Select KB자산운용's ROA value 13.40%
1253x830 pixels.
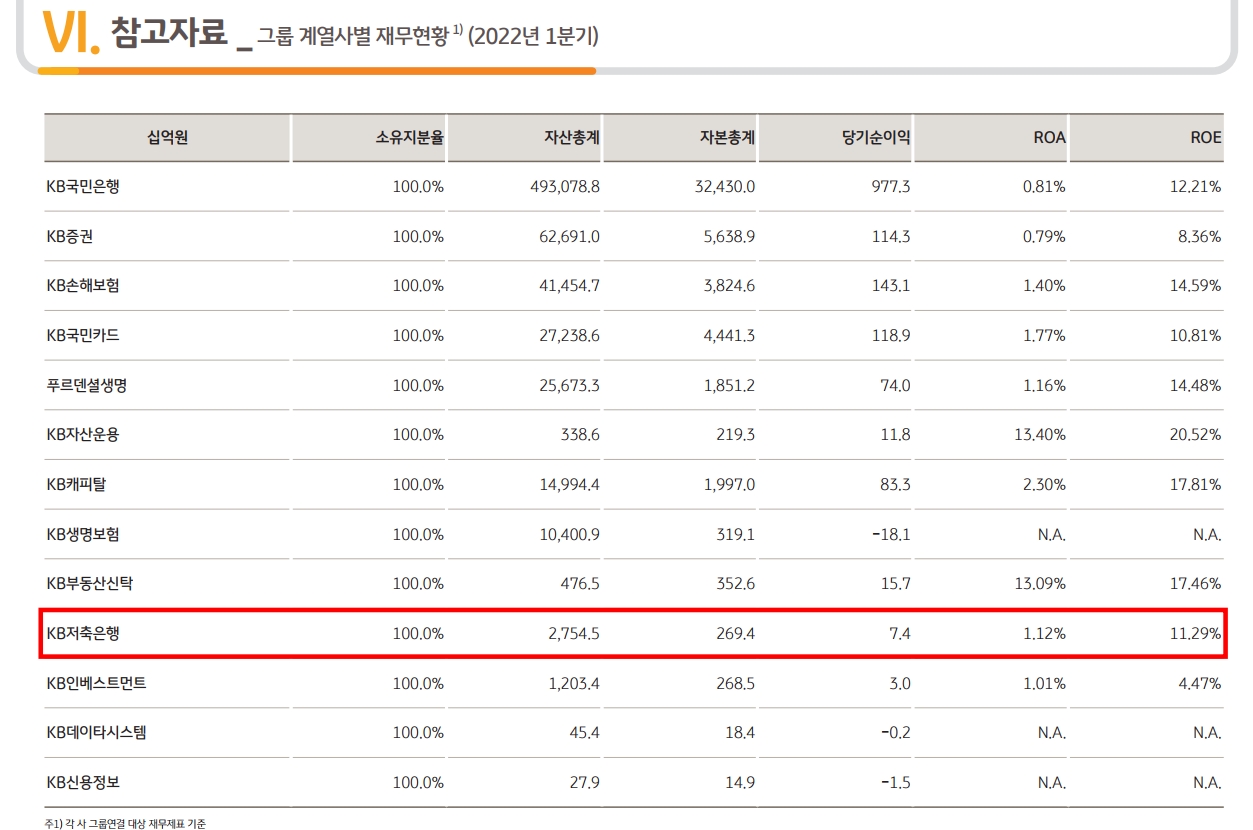point(1043,435)
